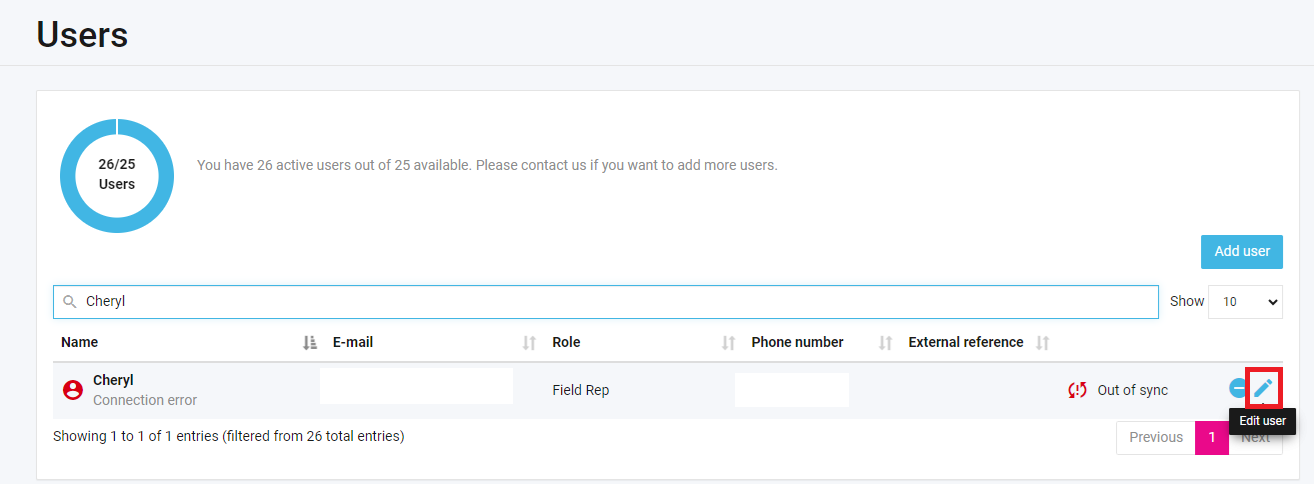Click the Out of sync status text
Screen dimensions: 1314x484
point(1132,390)
